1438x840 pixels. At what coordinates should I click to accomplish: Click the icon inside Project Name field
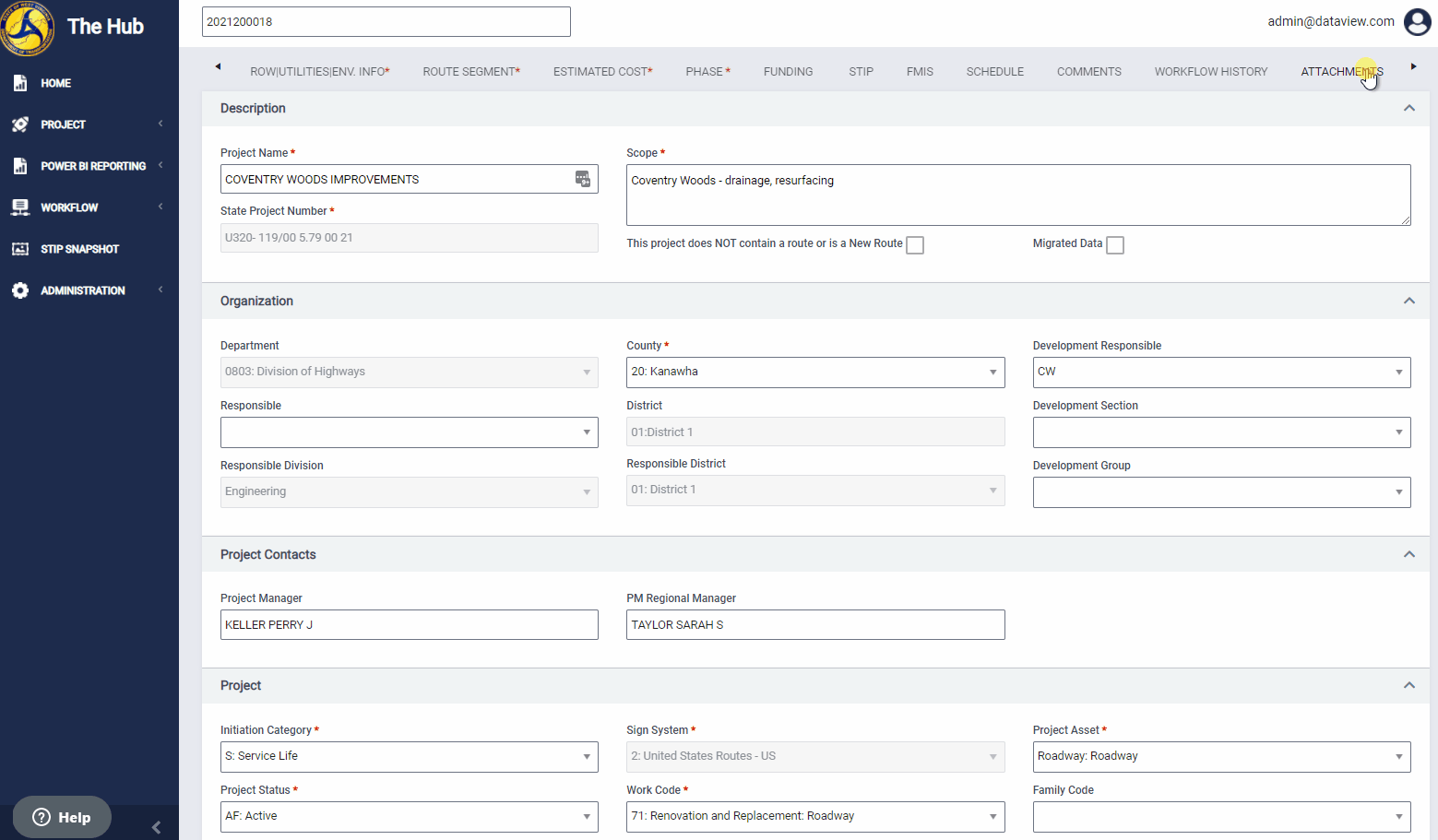point(583,179)
